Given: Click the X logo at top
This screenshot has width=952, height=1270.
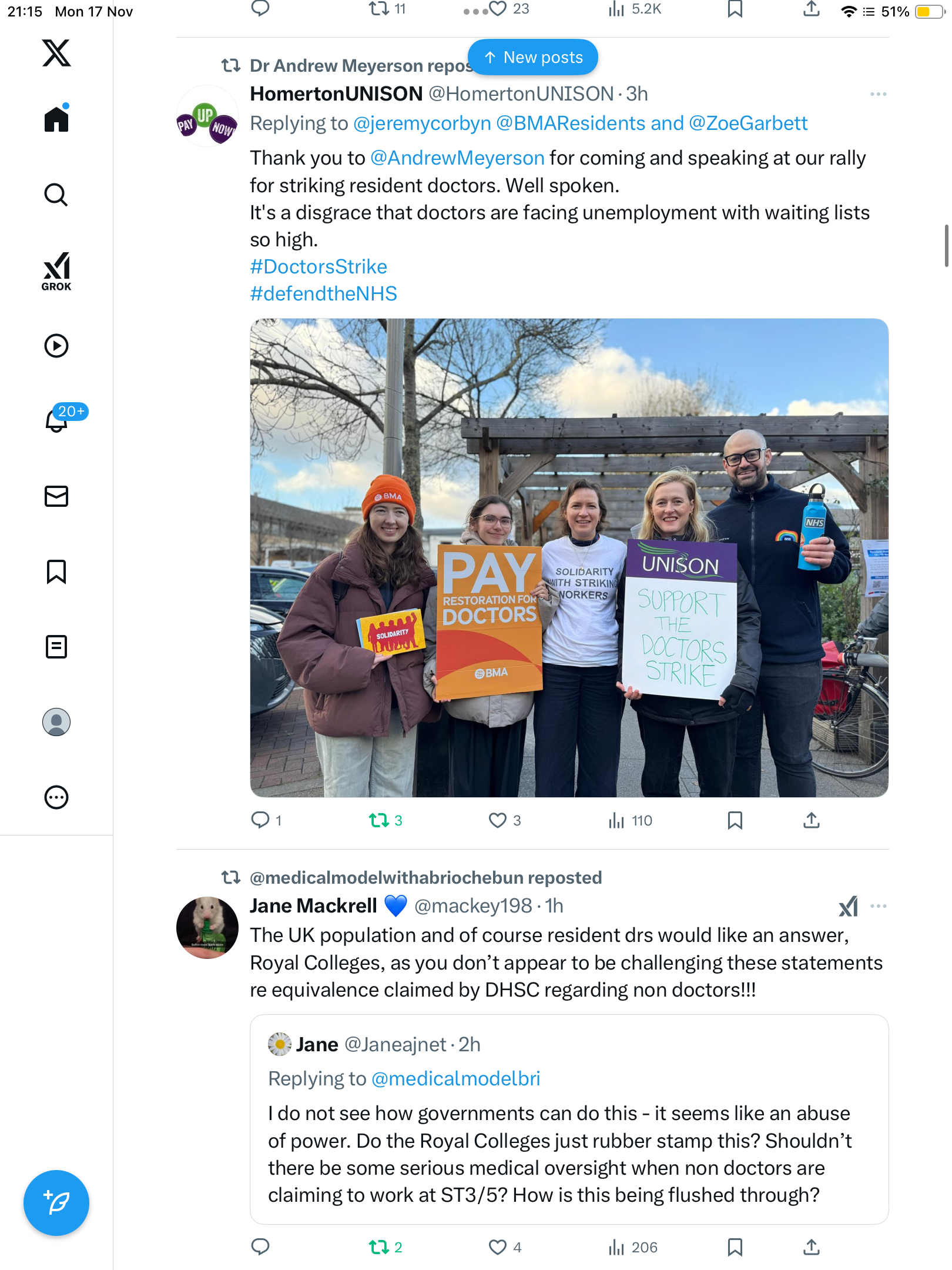Looking at the screenshot, I should click(x=56, y=53).
